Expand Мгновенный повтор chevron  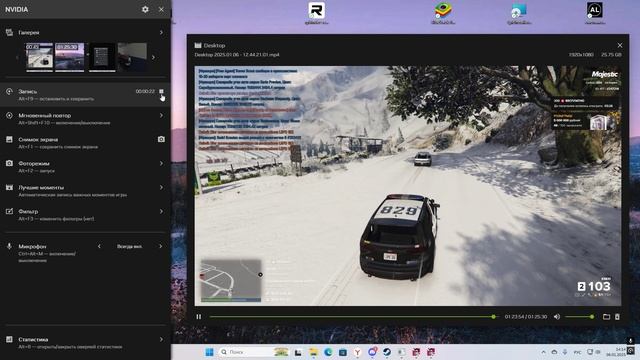point(161,116)
